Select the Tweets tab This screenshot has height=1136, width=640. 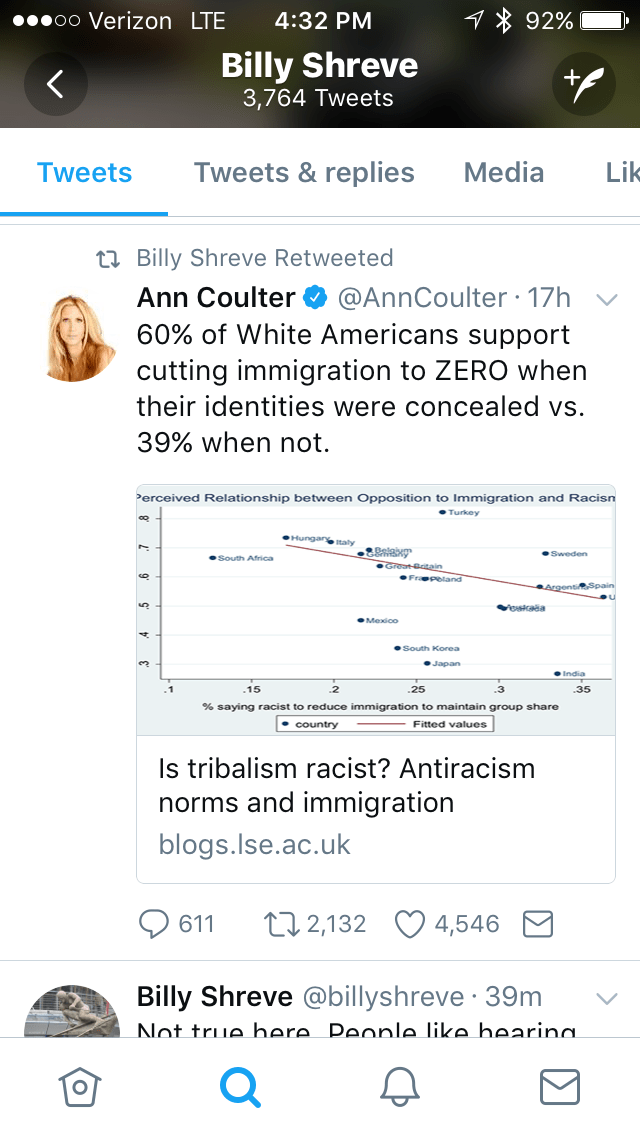[85, 172]
